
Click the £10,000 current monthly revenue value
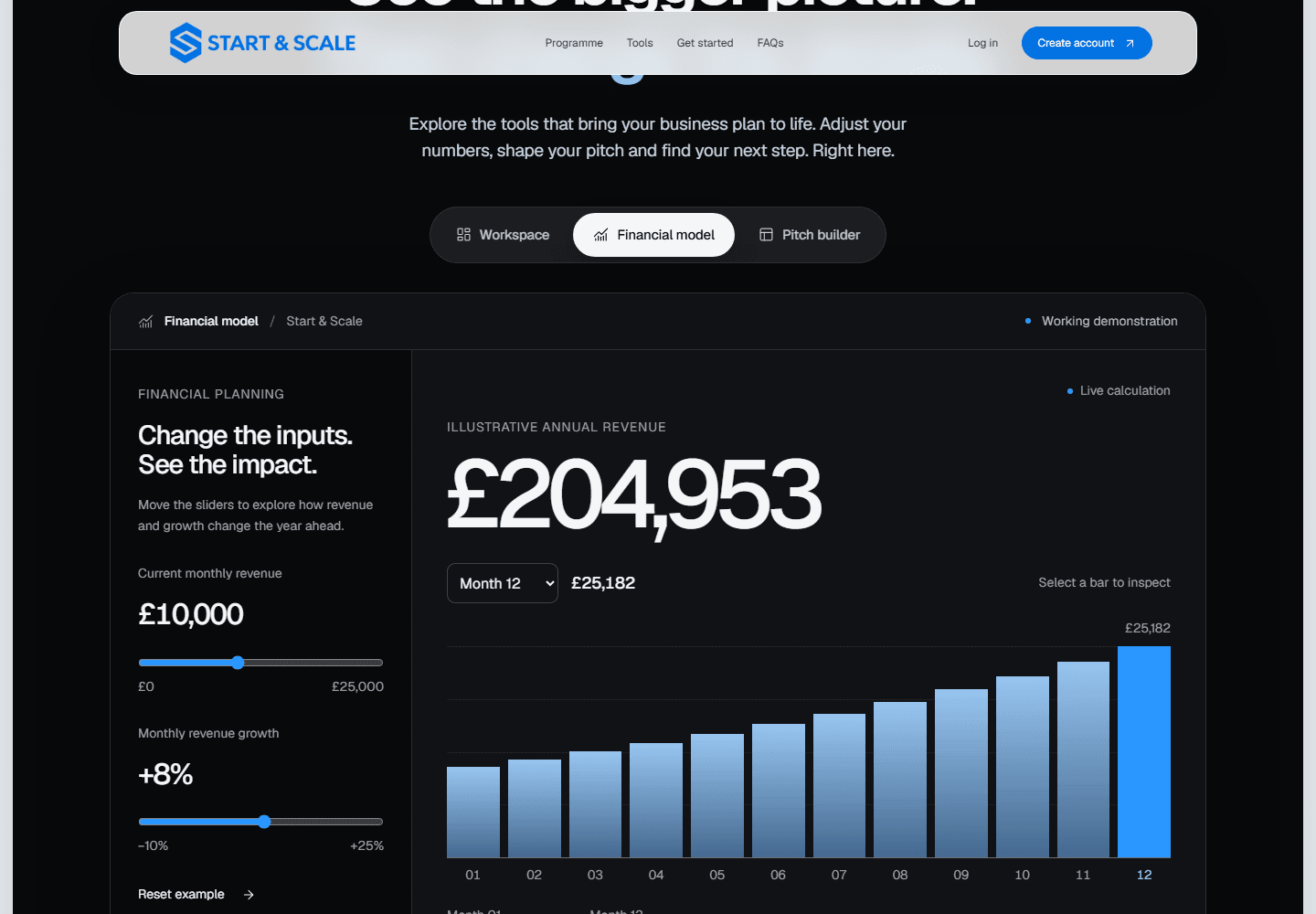pyautogui.click(x=191, y=614)
